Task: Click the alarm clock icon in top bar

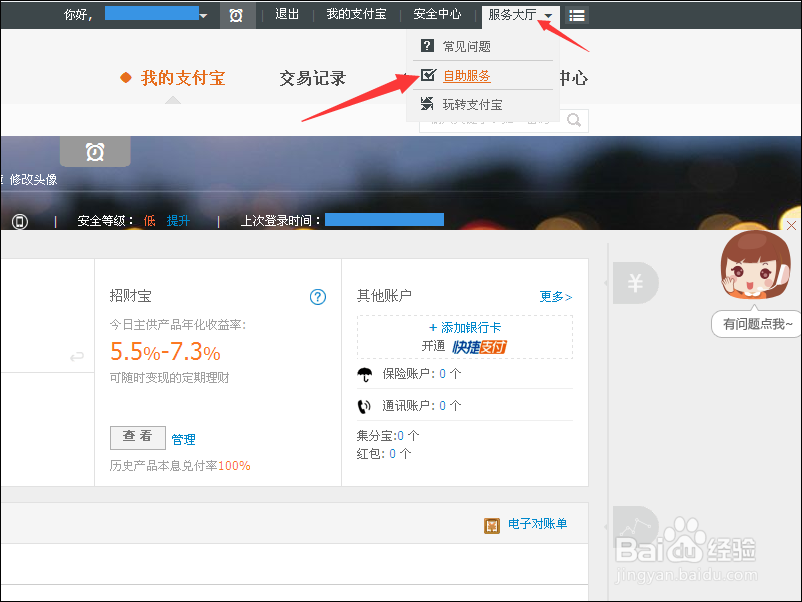Action: [x=236, y=15]
